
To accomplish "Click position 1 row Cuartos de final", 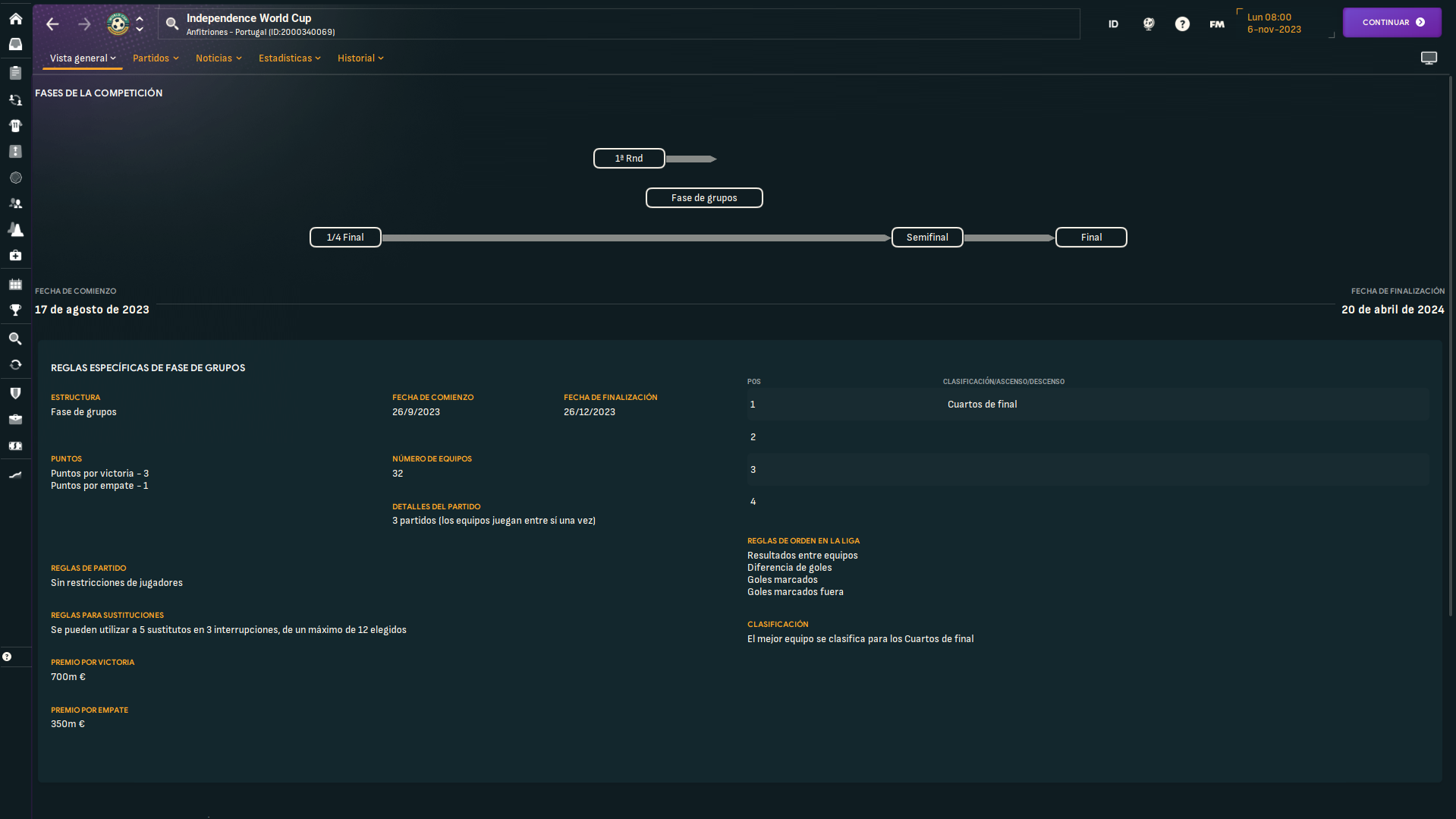I will (1088, 405).
